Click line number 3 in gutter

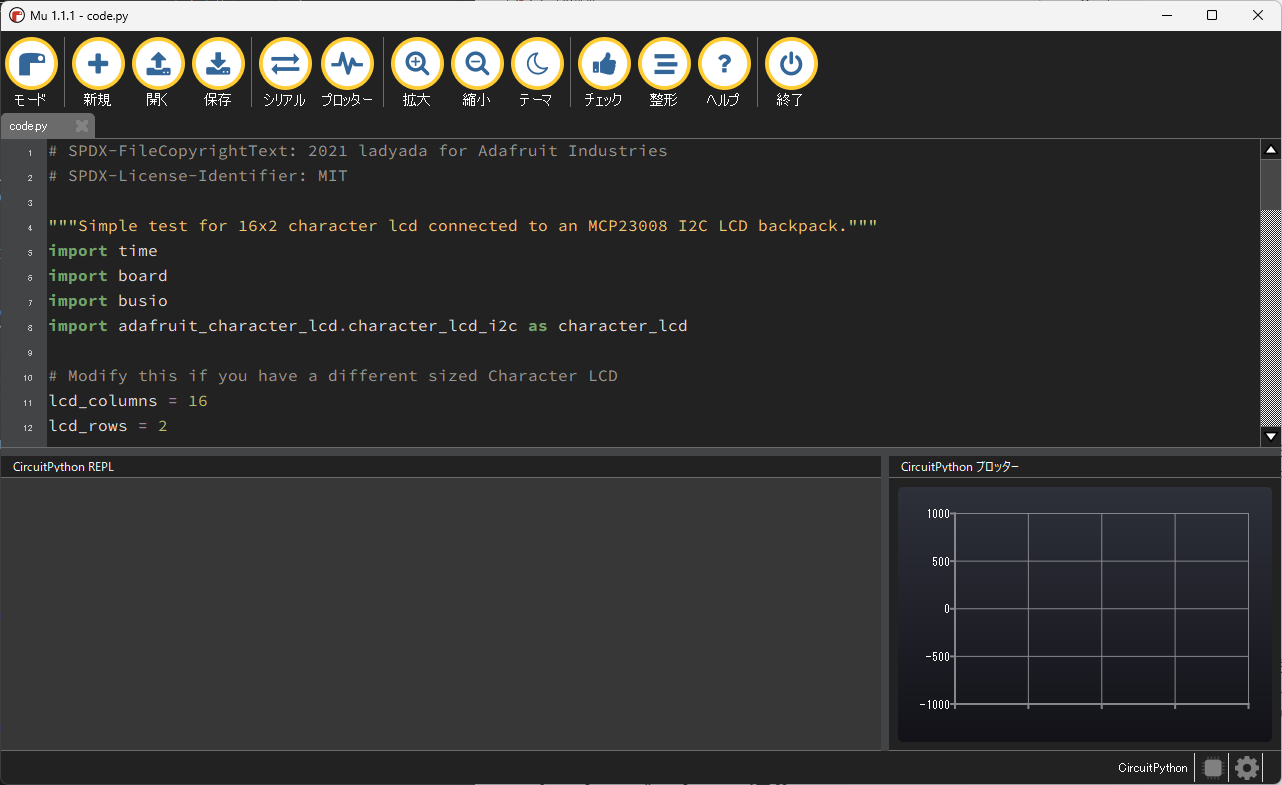pos(30,203)
